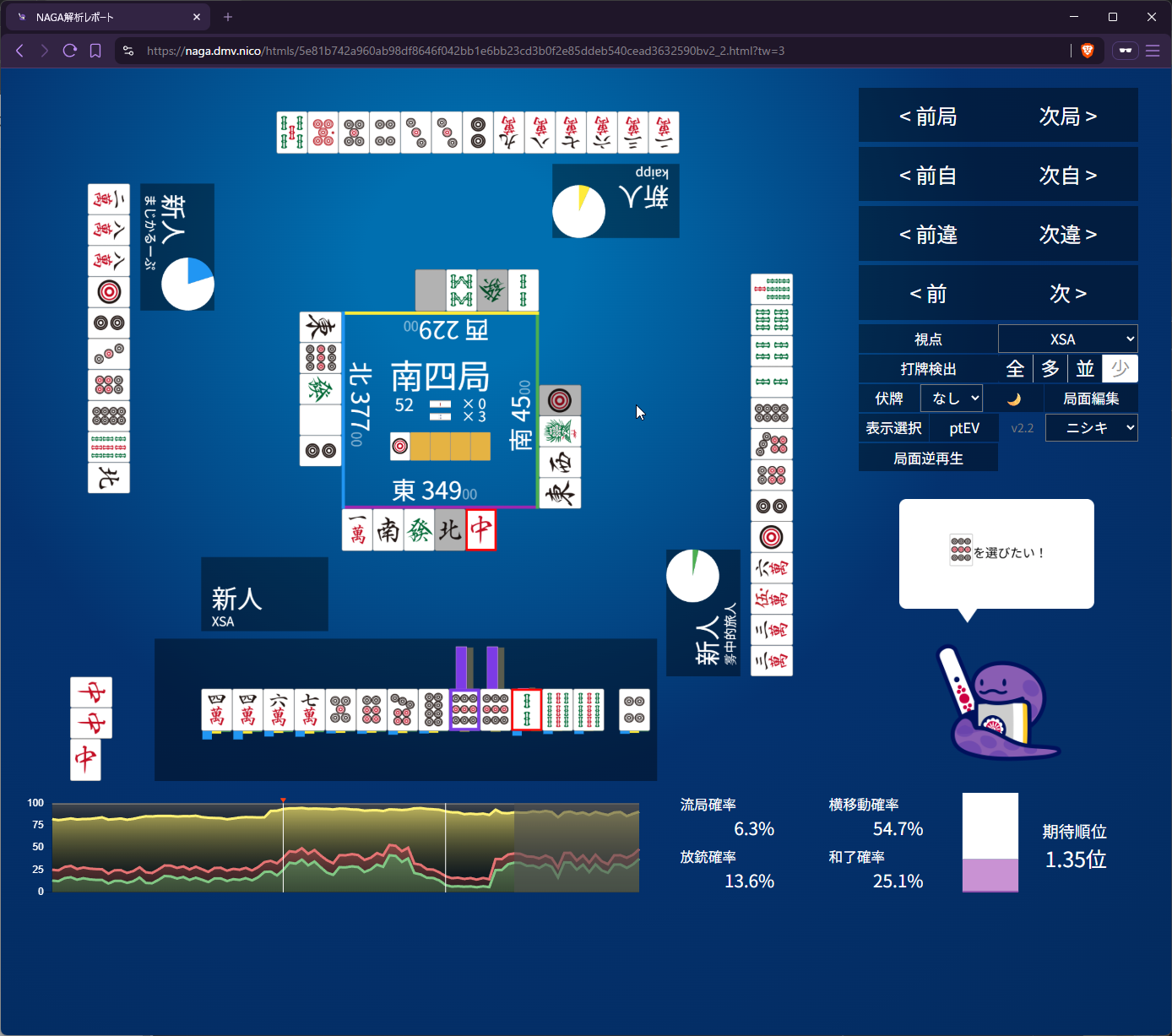Open the ニシキ model dropdown
This screenshot has height=1036, width=1172.
tap(1091, 428)
